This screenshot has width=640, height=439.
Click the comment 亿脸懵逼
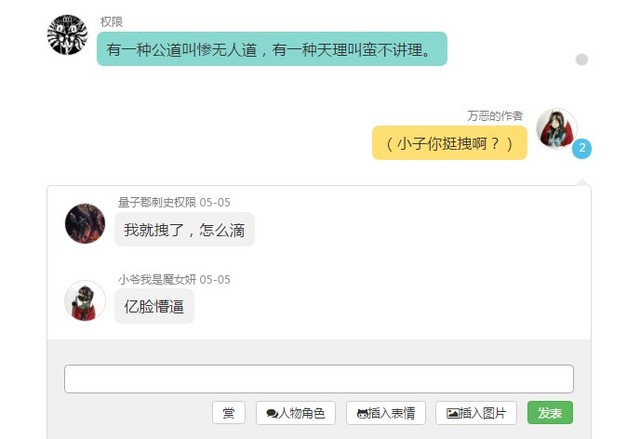pos(154,307)
